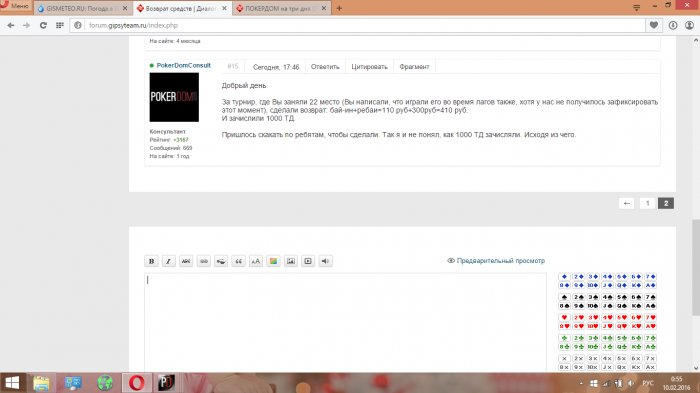The image size is (700, 393).
Task: Go to page 1 of thread
Action: point(647,203)
